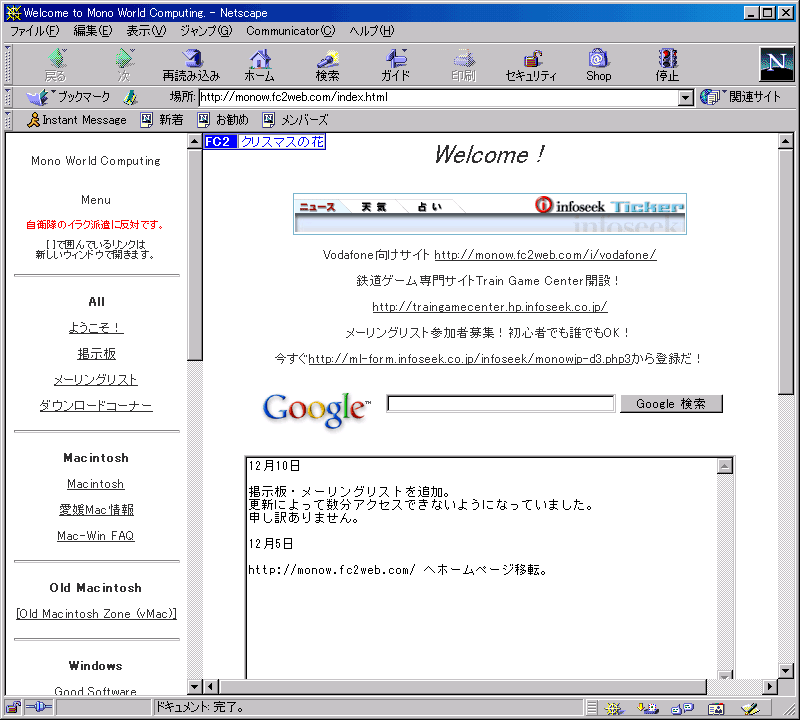Click the お勧め personal toolbar button
The height and width of the screenshot is (720, 800).
[223, 120]
